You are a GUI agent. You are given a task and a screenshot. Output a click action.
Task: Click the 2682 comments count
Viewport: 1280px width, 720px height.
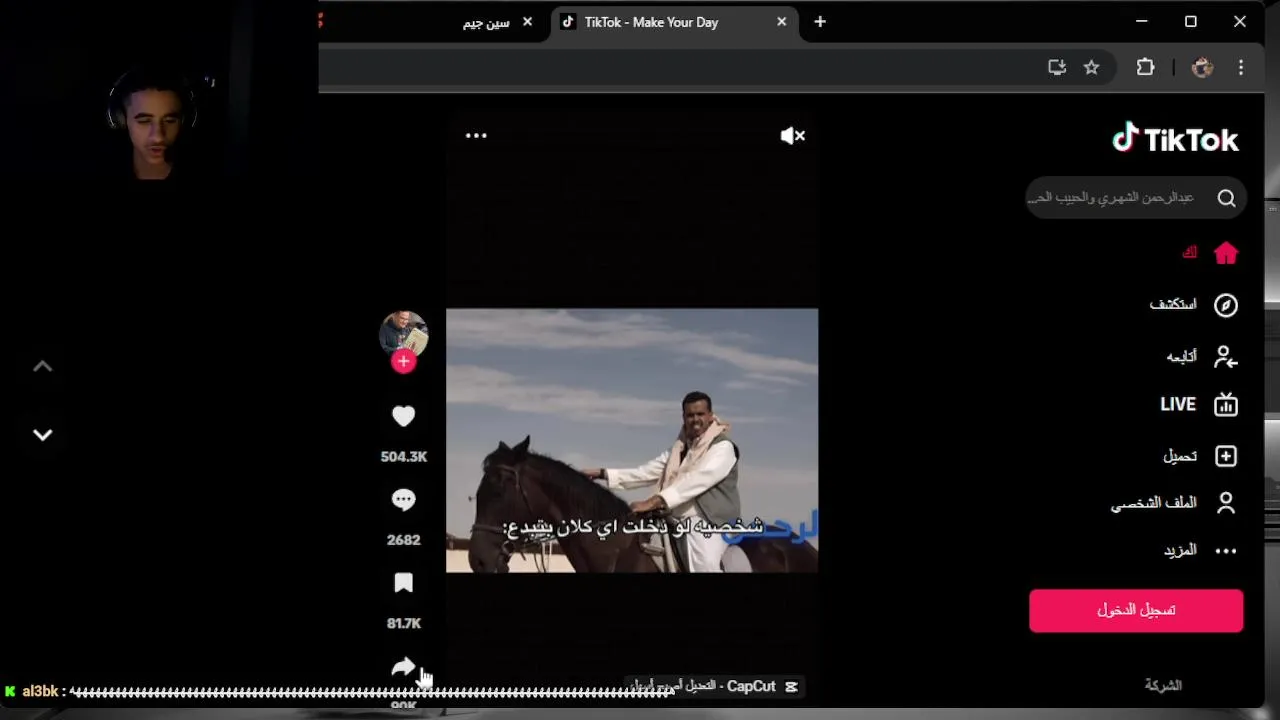(x=403, y=540)
